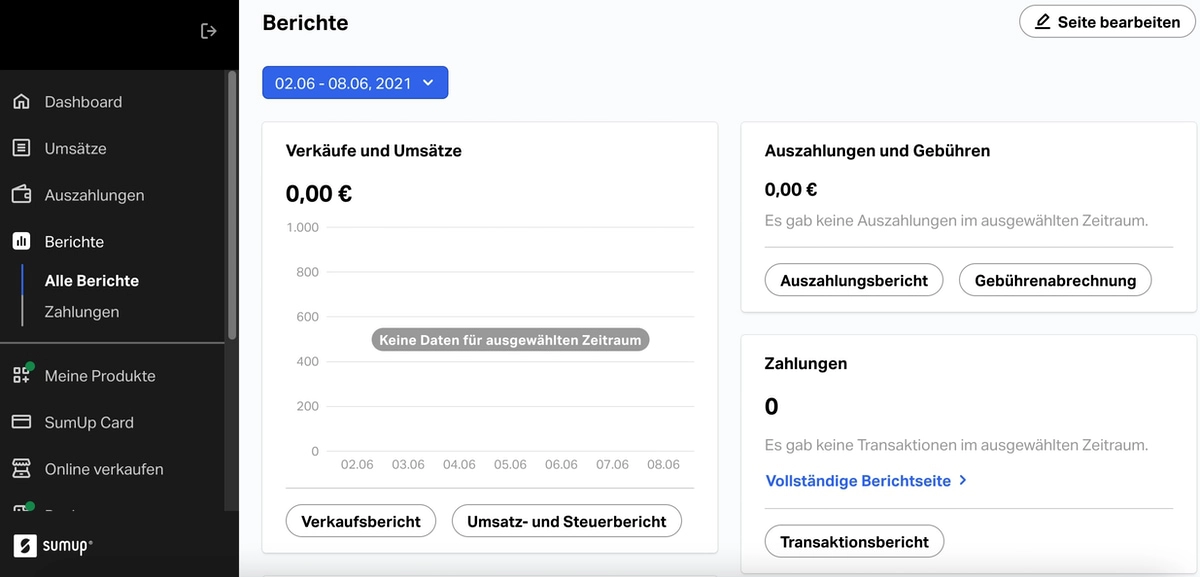Open Zahlungen submenu under Berichte

(x=82, y=312)
